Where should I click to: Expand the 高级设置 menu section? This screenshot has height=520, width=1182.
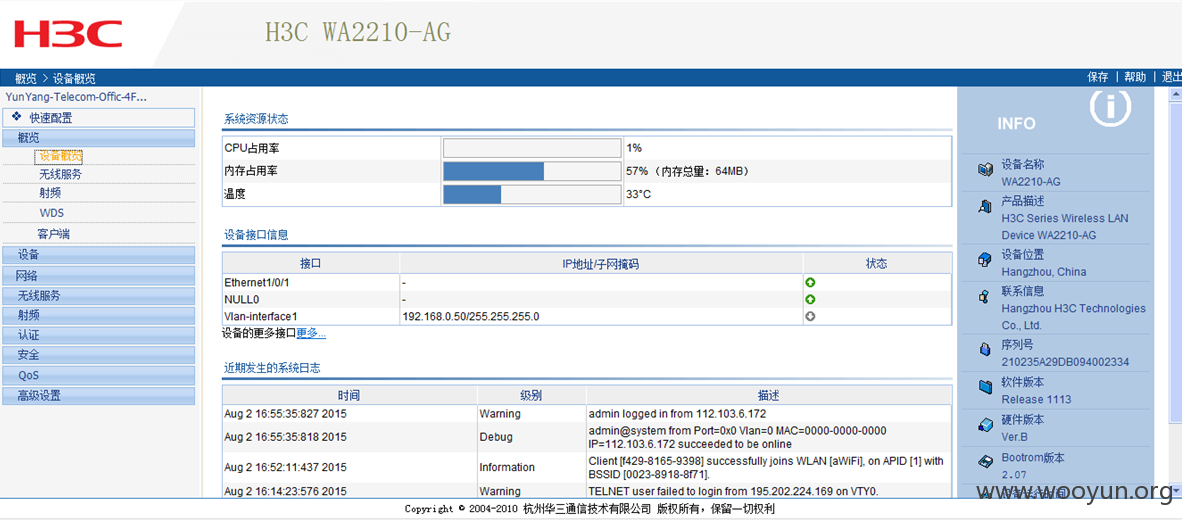click(99, 396)
